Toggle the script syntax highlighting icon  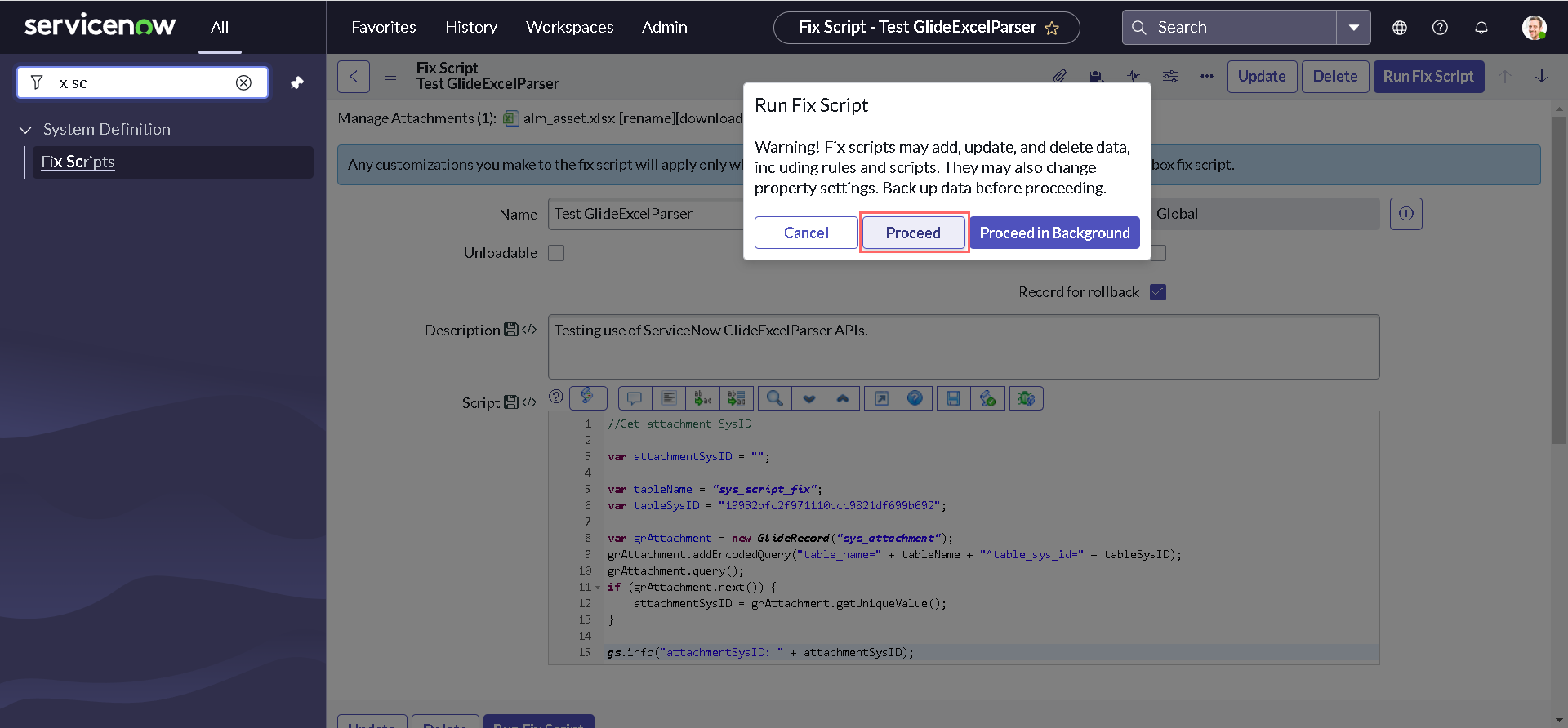[588, 398]
